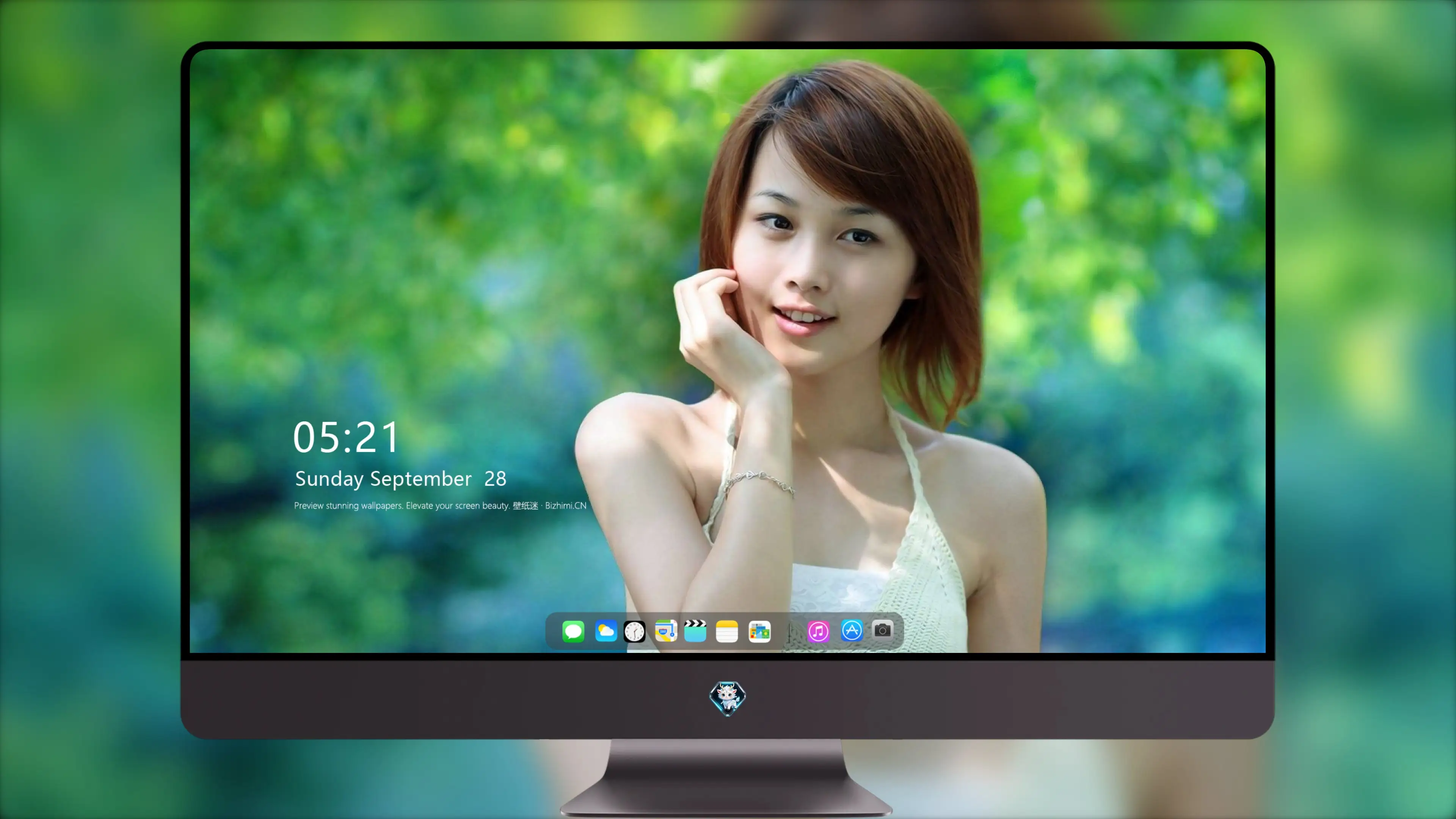Image resolution: width=1456 pixels, height=819 pixels.
Task: Click the "Preview stunning wallpapers" caption text
Action: point(440,505)
